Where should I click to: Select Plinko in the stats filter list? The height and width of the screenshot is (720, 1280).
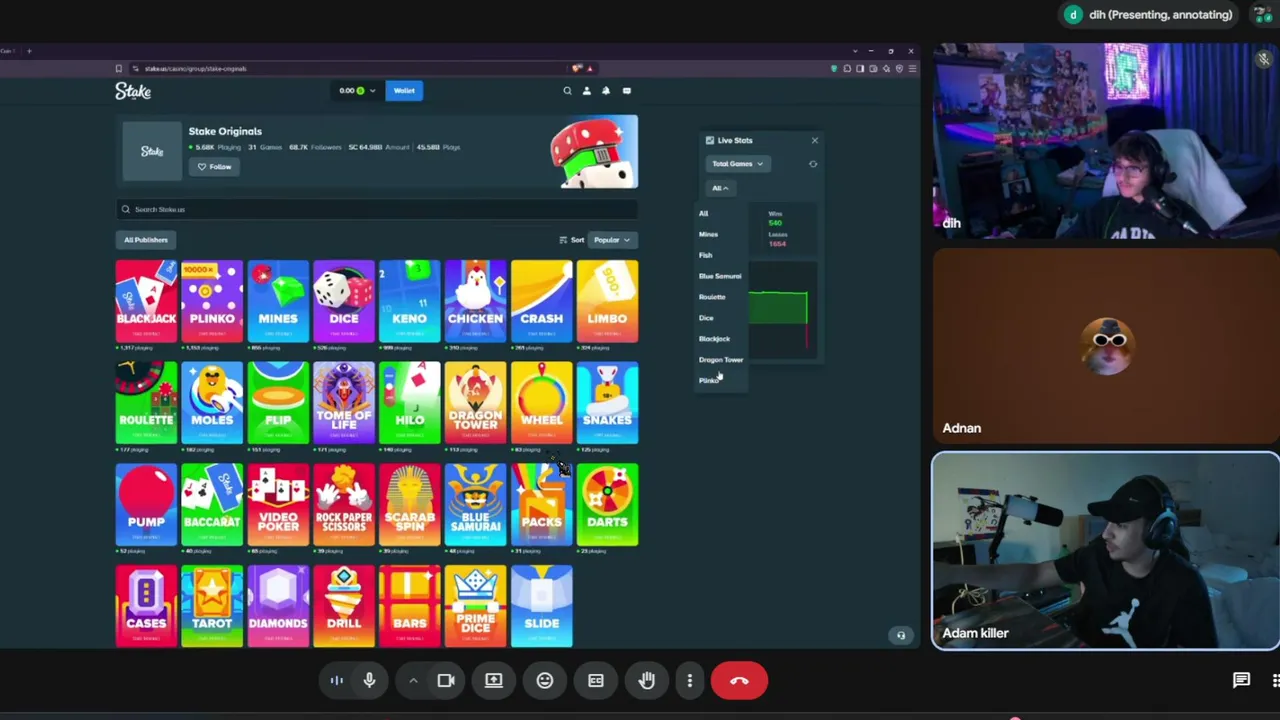coord(708,381)
